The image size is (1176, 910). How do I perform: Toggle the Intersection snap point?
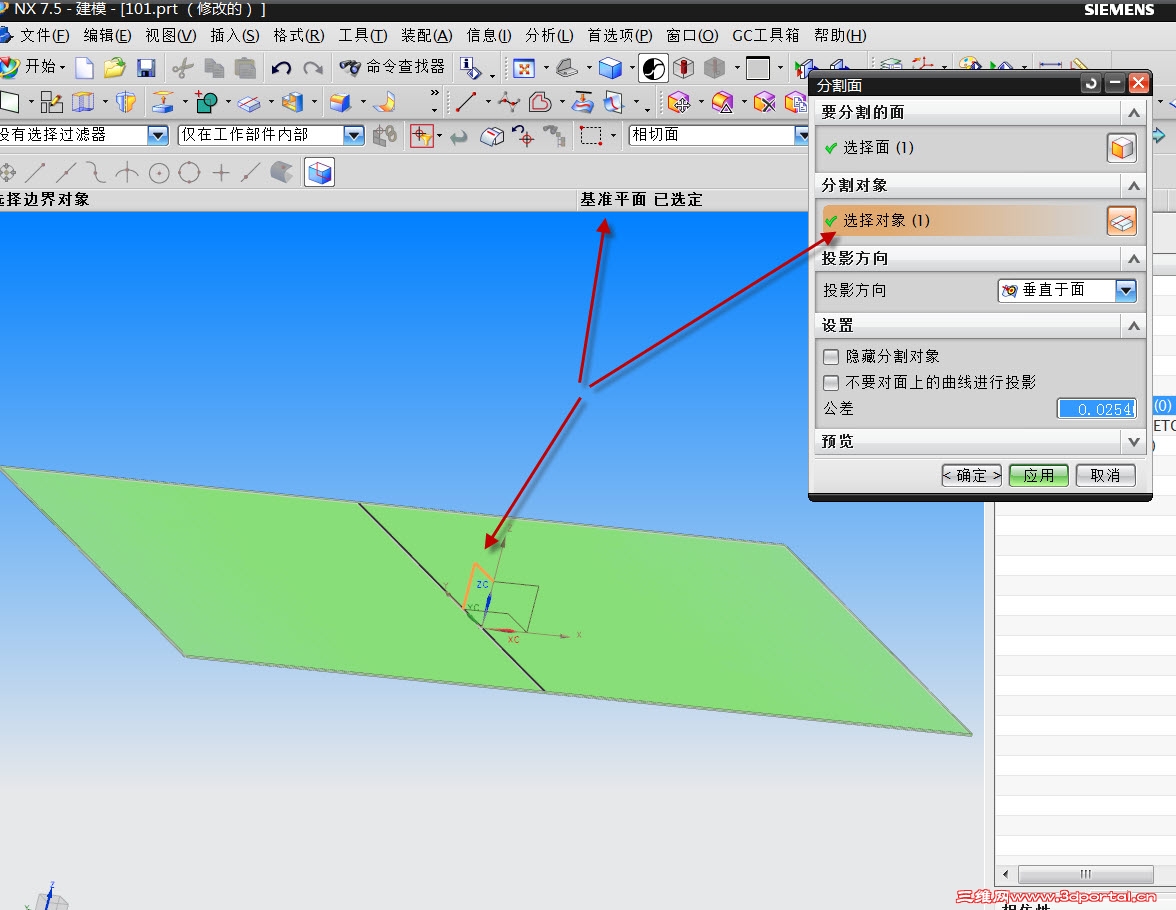click(128, 173)
